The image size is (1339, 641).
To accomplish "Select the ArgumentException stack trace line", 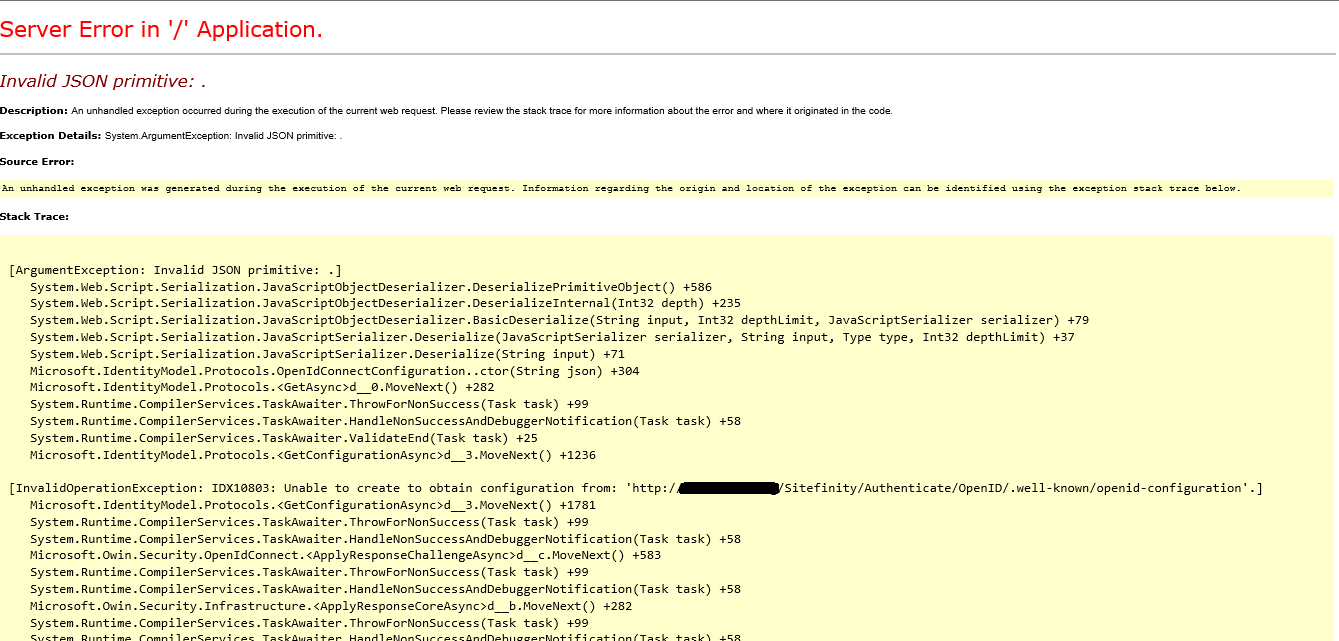I will pos(175,269).
